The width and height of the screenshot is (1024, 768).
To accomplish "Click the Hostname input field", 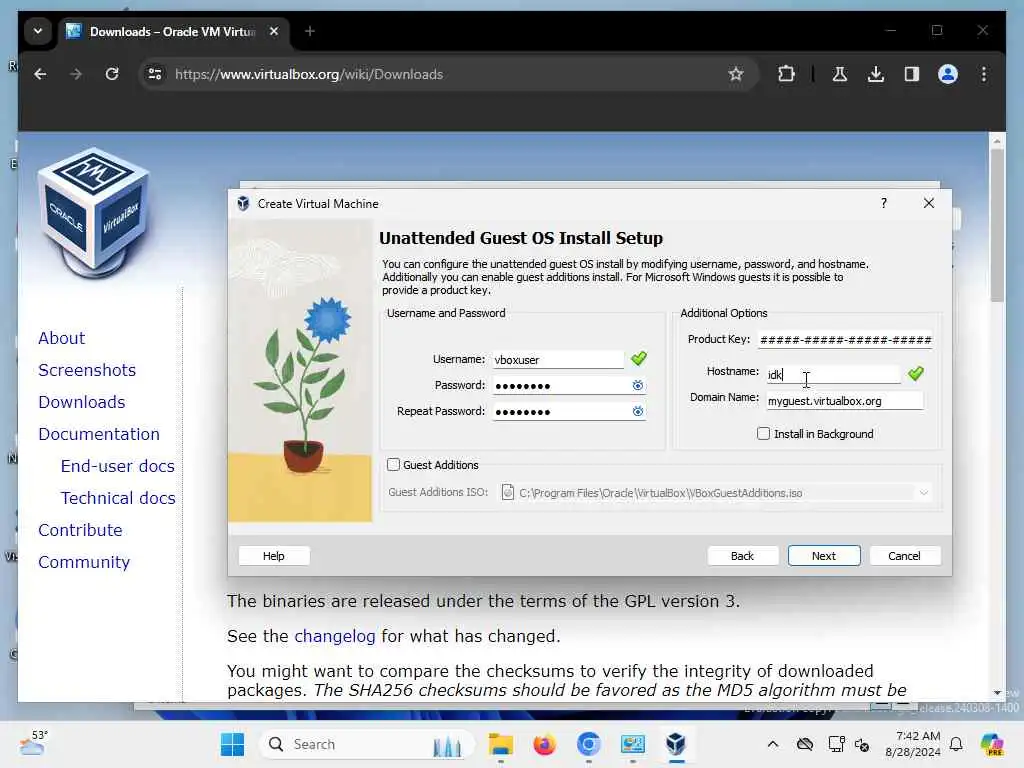I will (x=833, y=374).
